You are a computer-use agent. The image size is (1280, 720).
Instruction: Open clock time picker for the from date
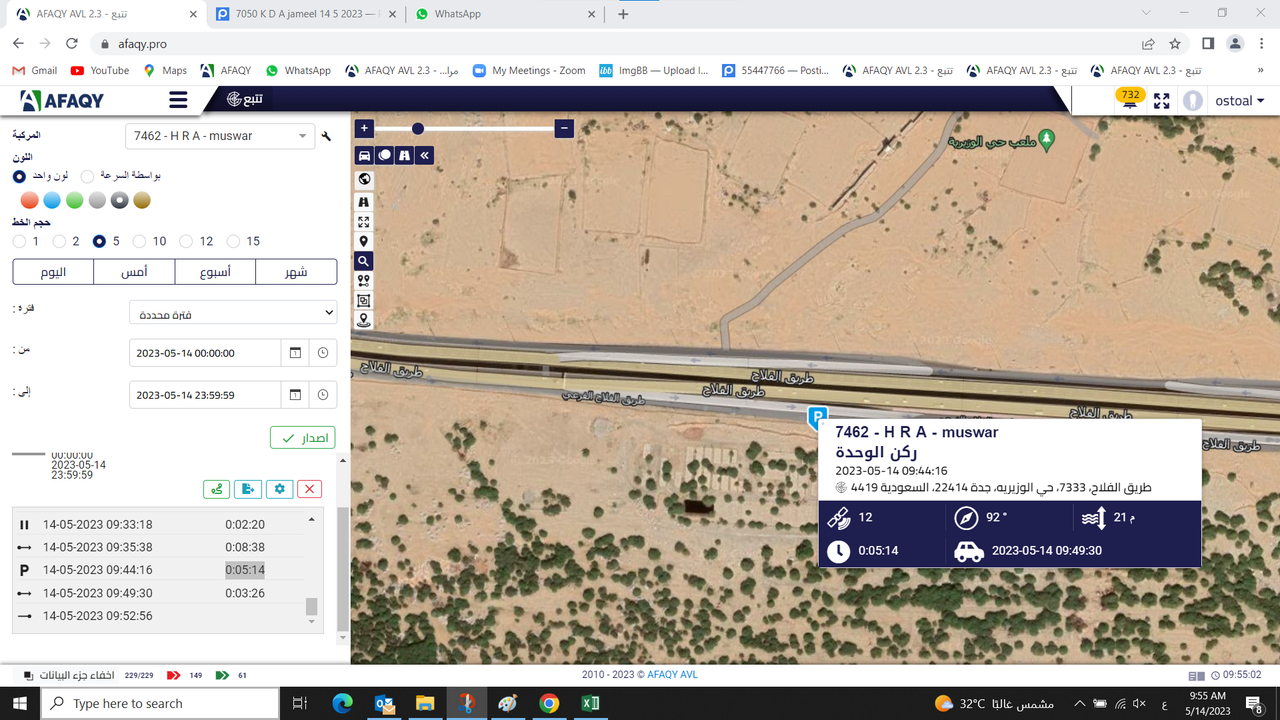(323, 353)
